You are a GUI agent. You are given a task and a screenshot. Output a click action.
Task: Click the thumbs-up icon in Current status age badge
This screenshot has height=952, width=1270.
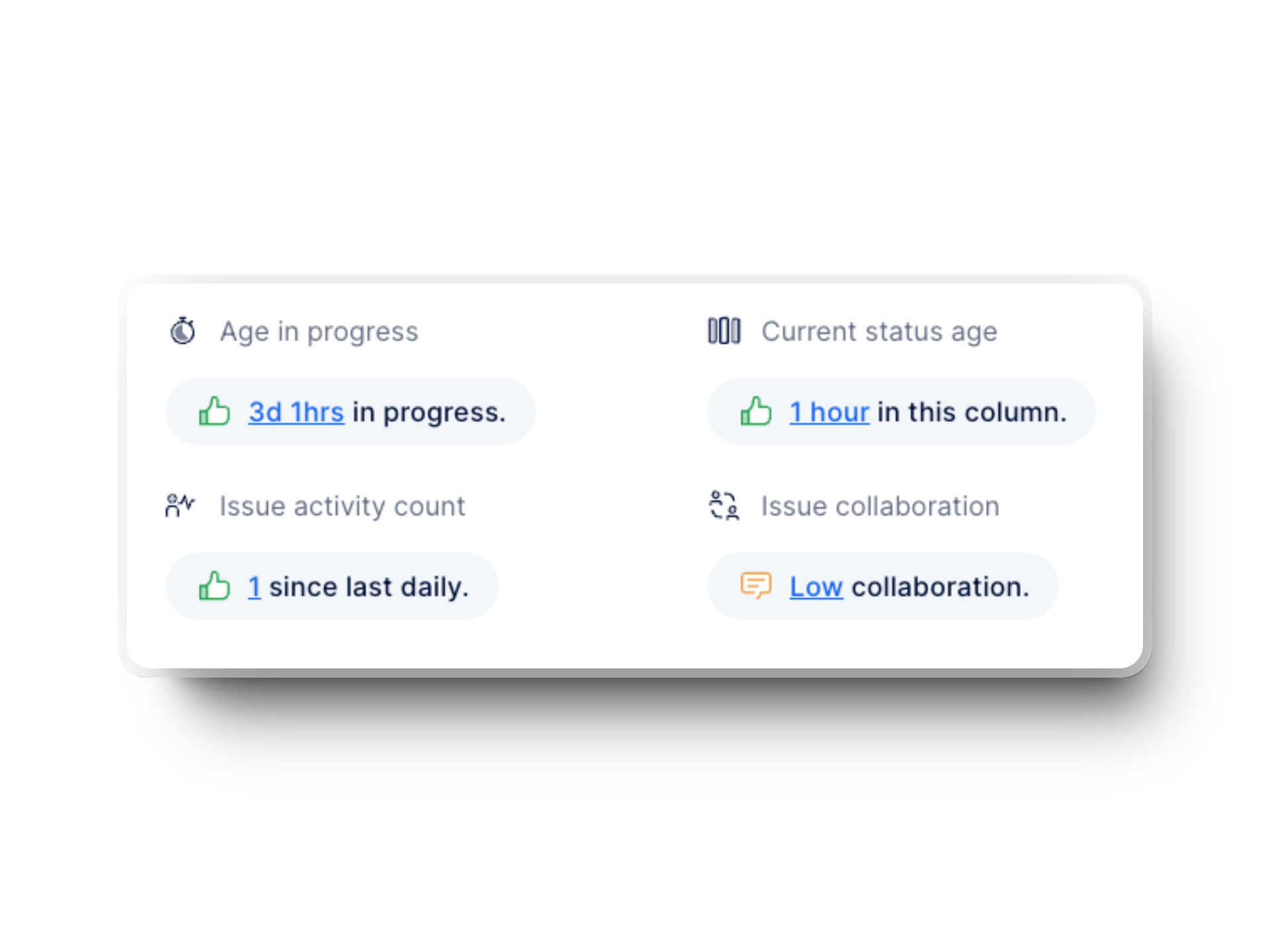click(x=755, y=411)
